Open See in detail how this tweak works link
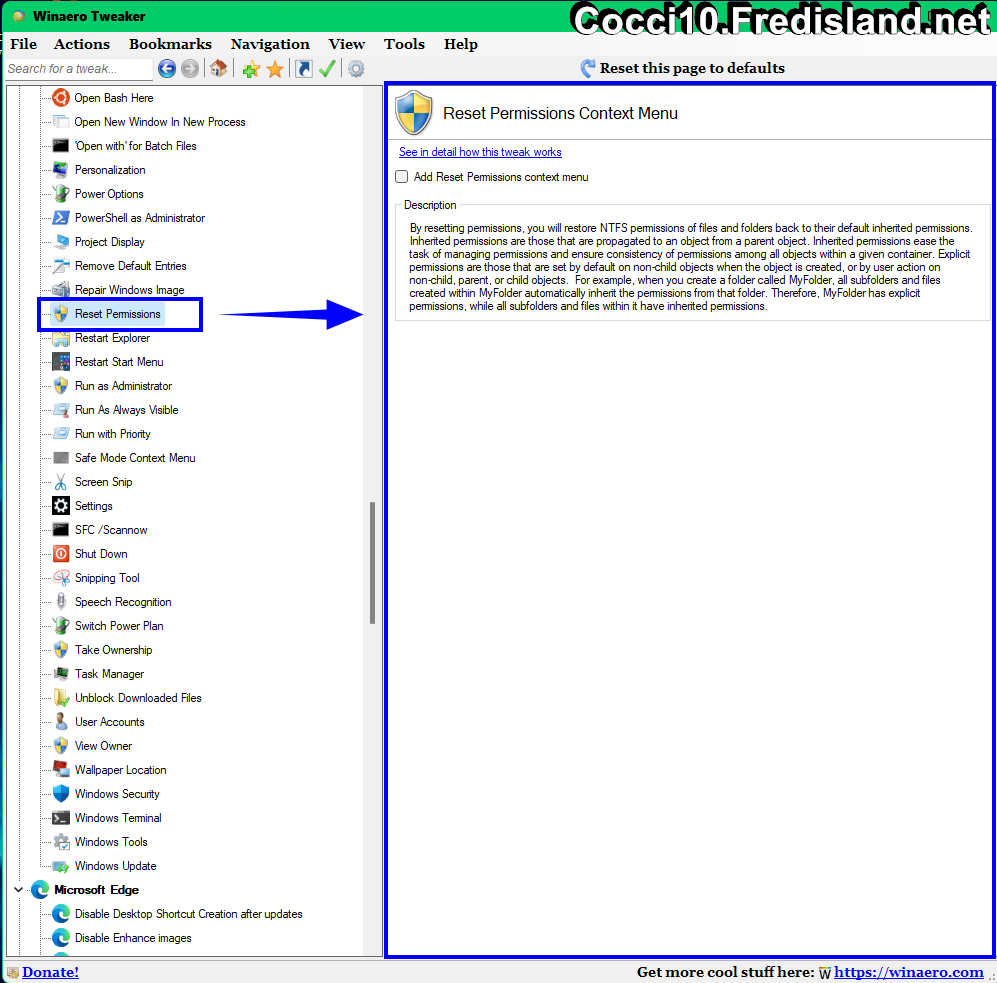Image resolution: width=997 pixels, height=983 pixels. [480, 152]
